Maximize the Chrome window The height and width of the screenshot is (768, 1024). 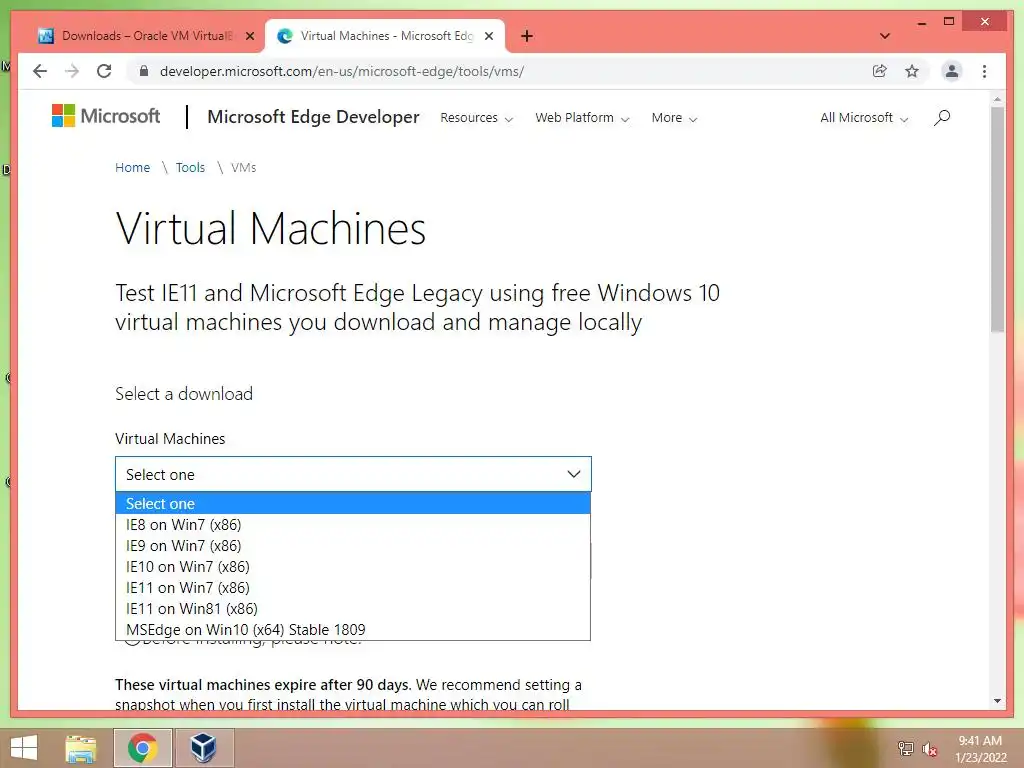point(949,22)
